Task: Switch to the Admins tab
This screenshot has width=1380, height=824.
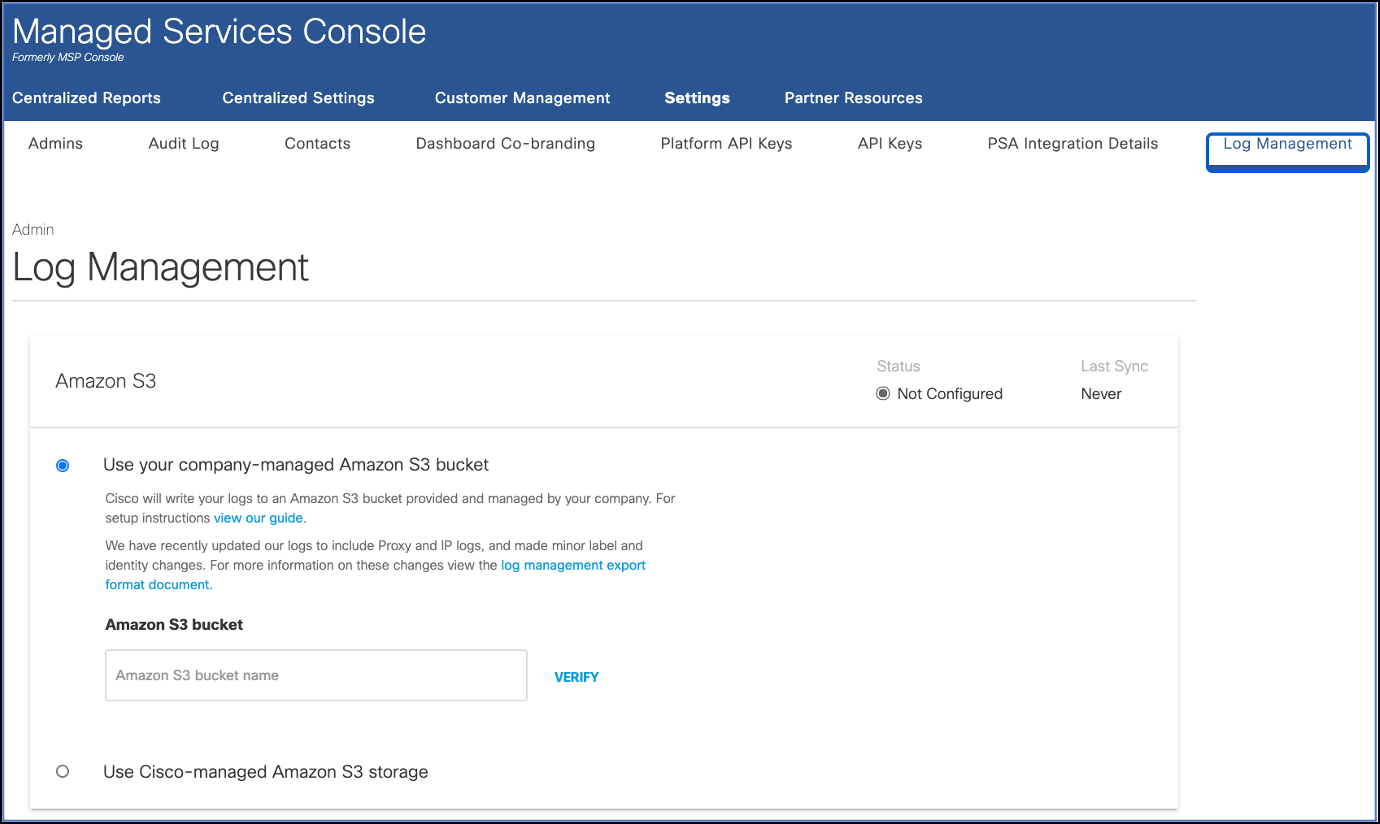Action: tap(56, 144)
